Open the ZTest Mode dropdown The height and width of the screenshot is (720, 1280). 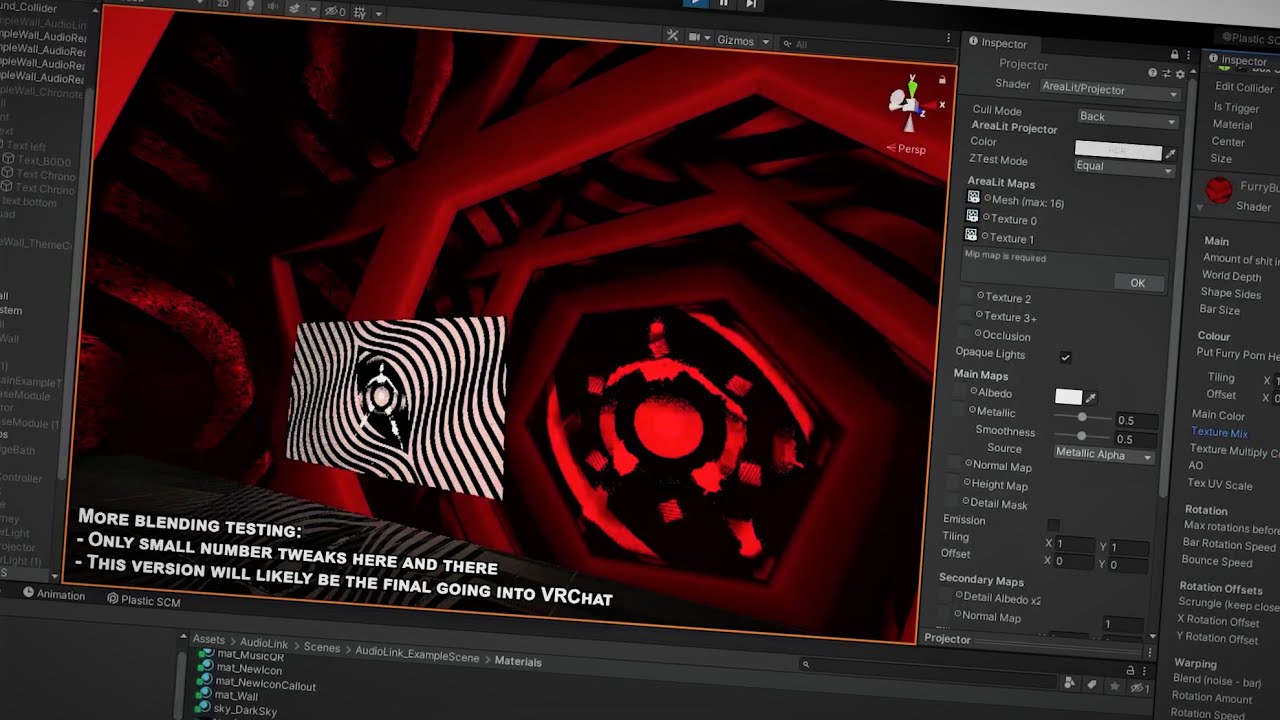click(1123, 166)
